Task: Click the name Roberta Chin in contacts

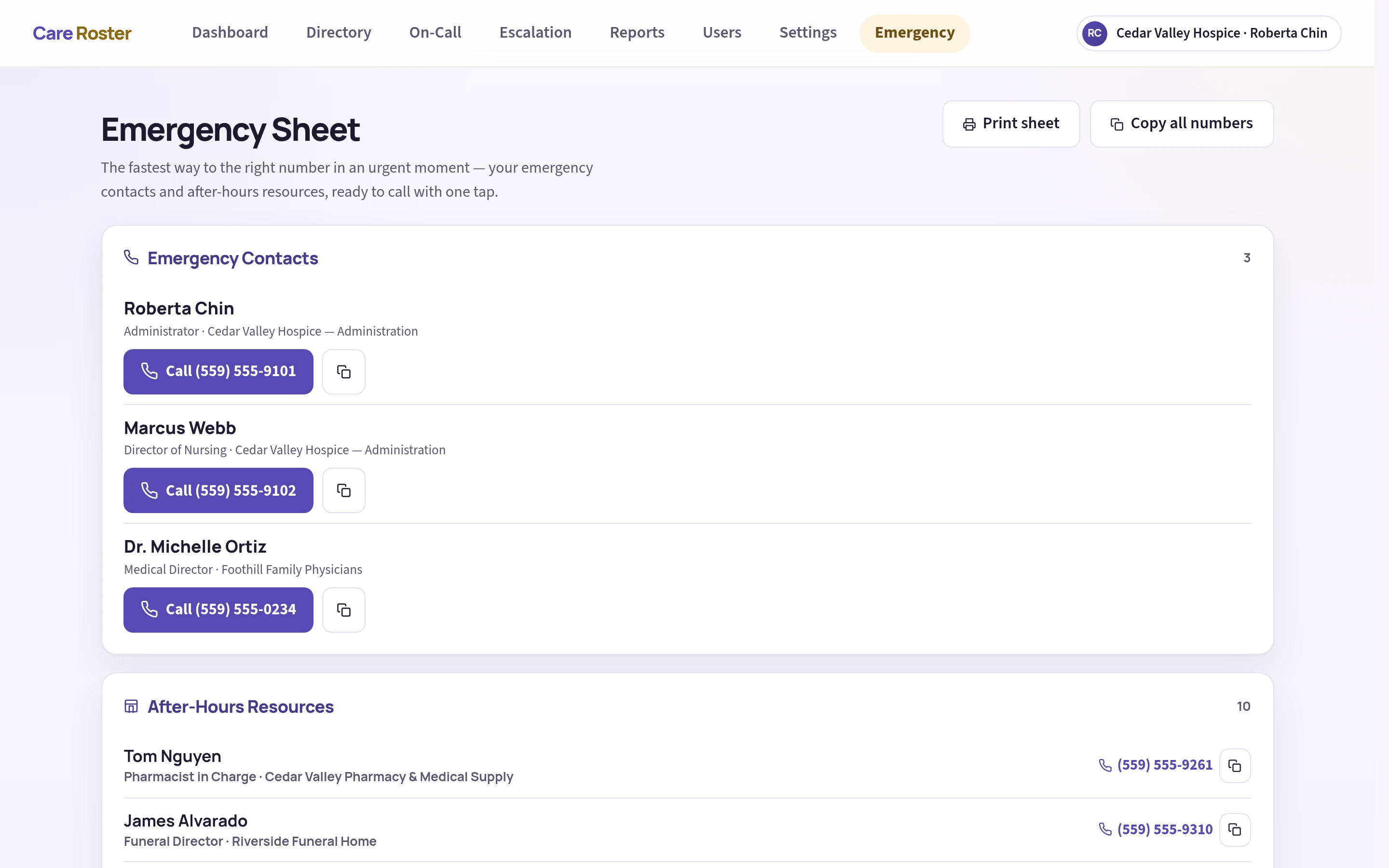Action: (179, 308)
